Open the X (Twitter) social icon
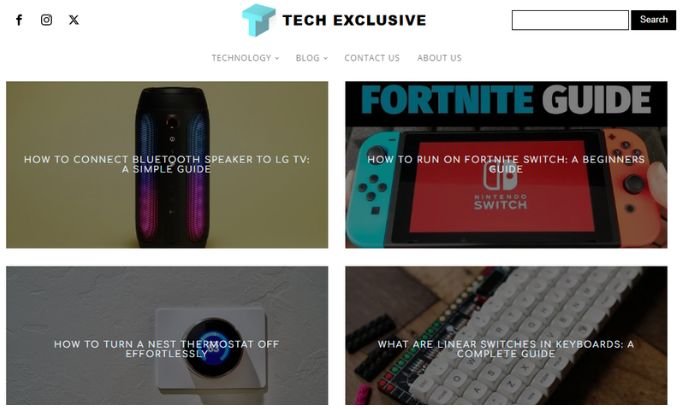This screenshot has width=680, height=409. tap(74, 20)
